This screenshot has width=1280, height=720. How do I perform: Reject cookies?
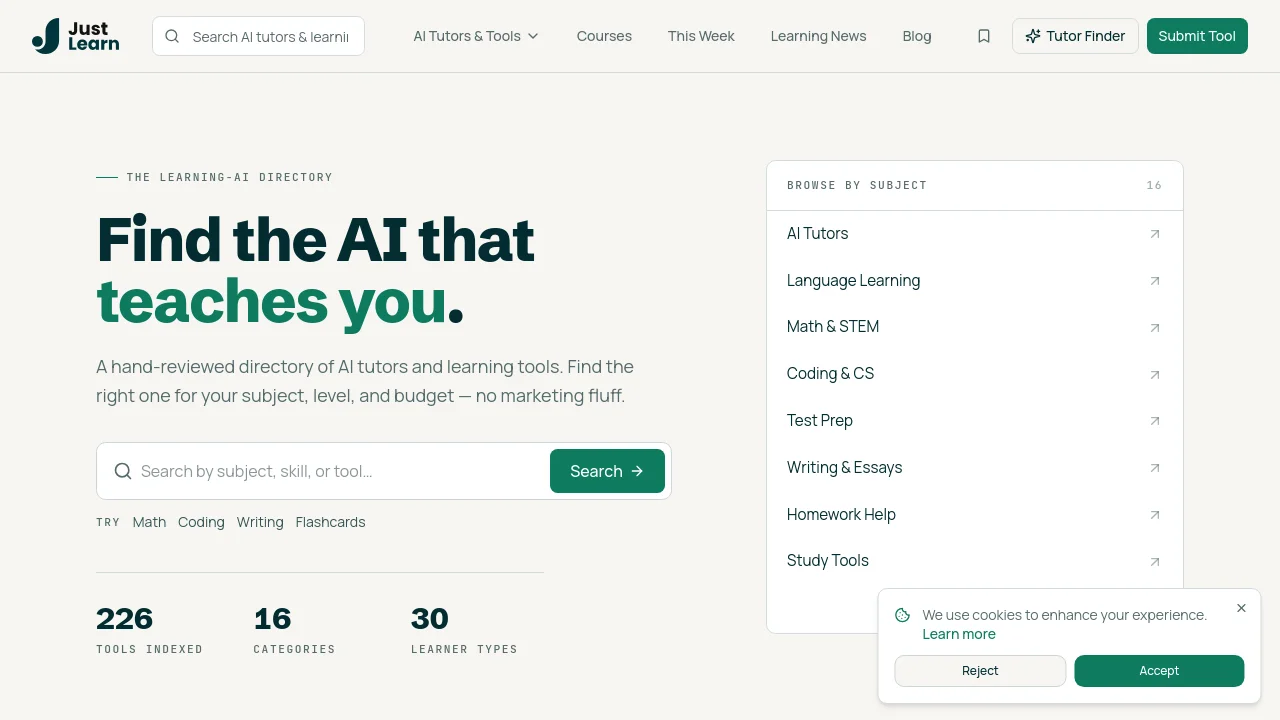[x=980, y=671]
